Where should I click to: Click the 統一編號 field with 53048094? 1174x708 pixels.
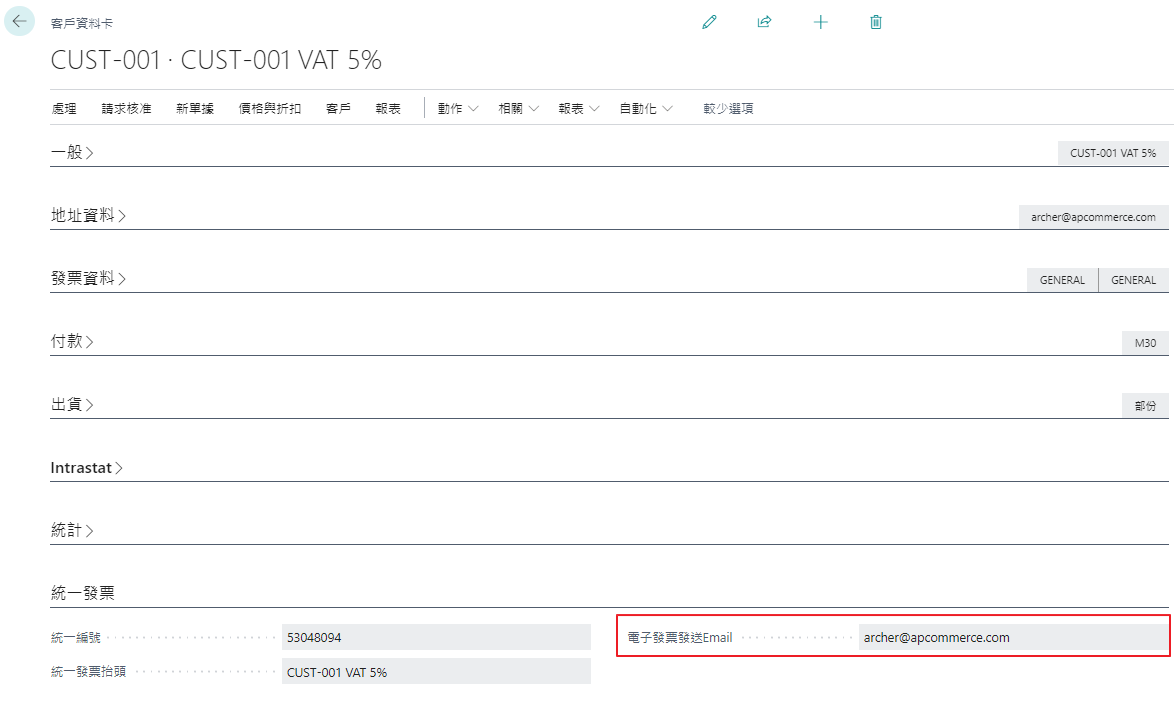point(437,638)
